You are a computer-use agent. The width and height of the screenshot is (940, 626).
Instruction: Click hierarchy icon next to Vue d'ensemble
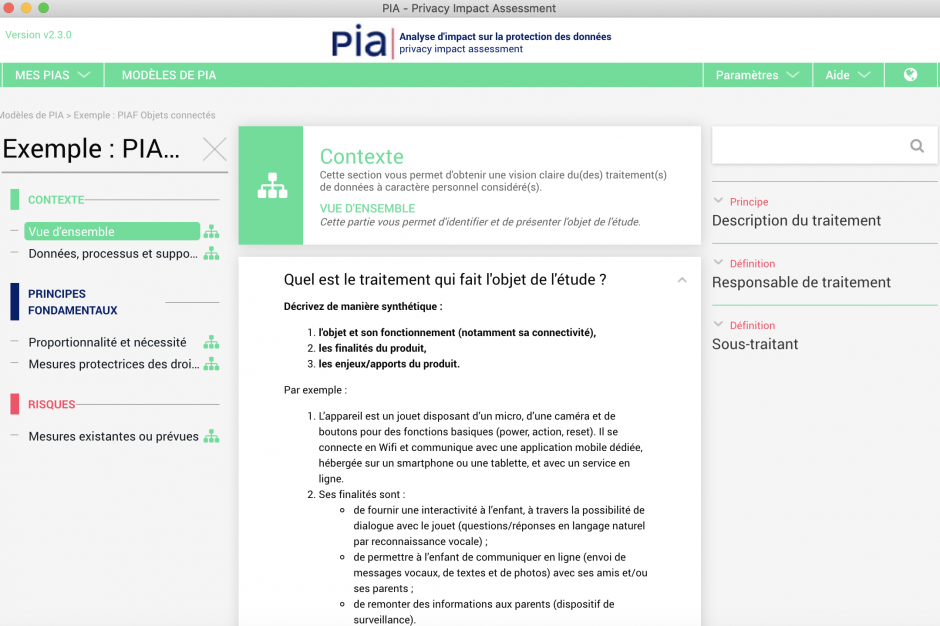point(211,231)
